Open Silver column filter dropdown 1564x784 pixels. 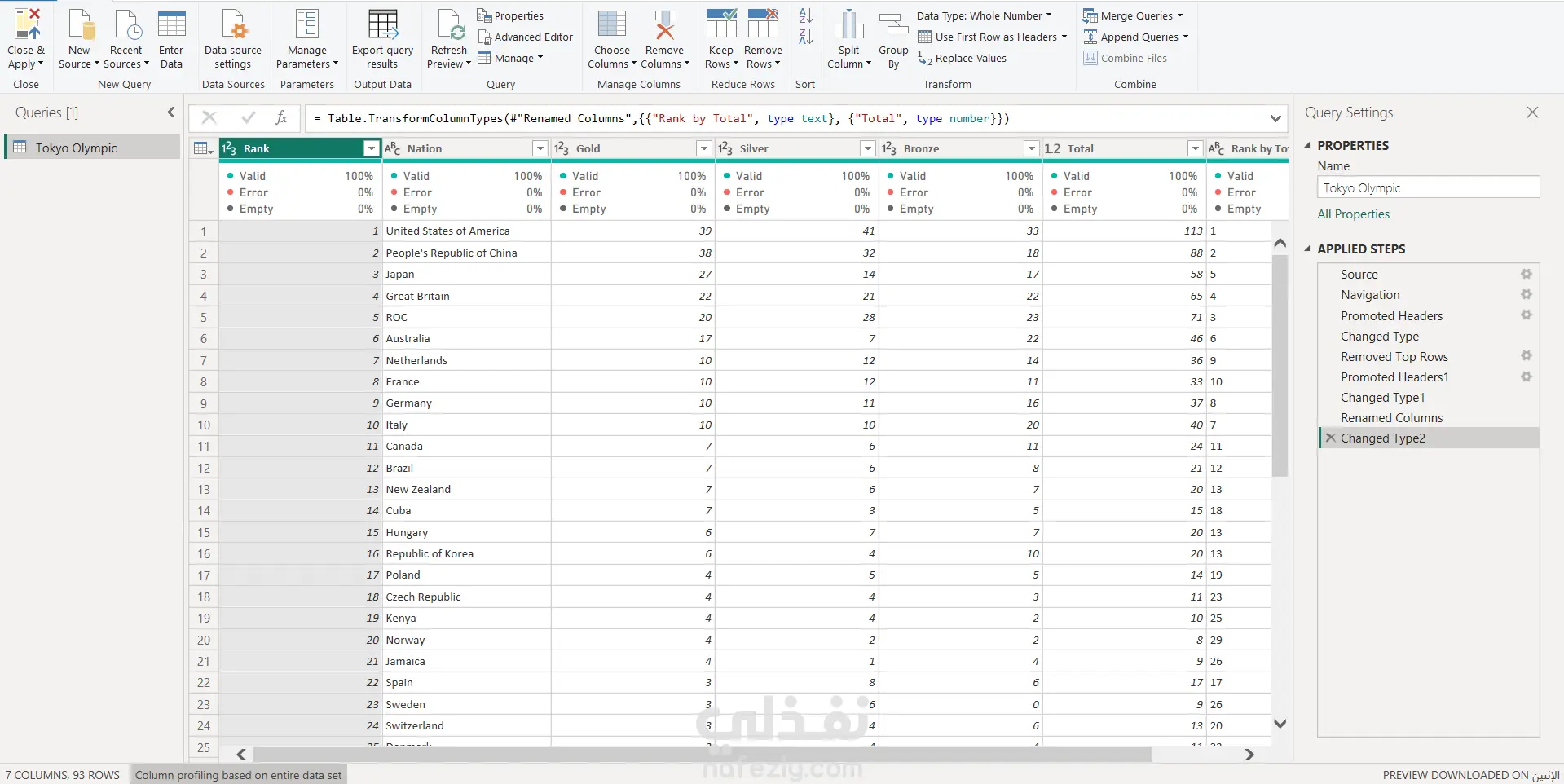[x=868, y=148]
